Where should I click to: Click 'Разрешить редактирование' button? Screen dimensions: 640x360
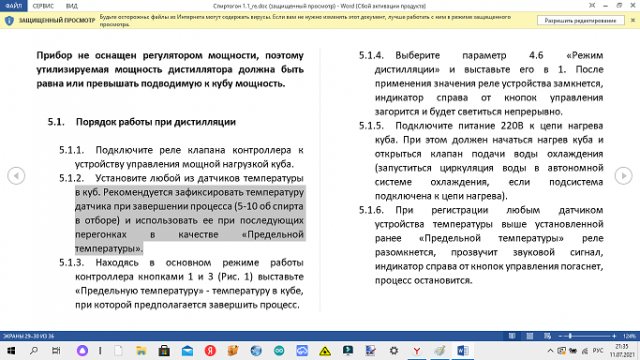point(580,20)
